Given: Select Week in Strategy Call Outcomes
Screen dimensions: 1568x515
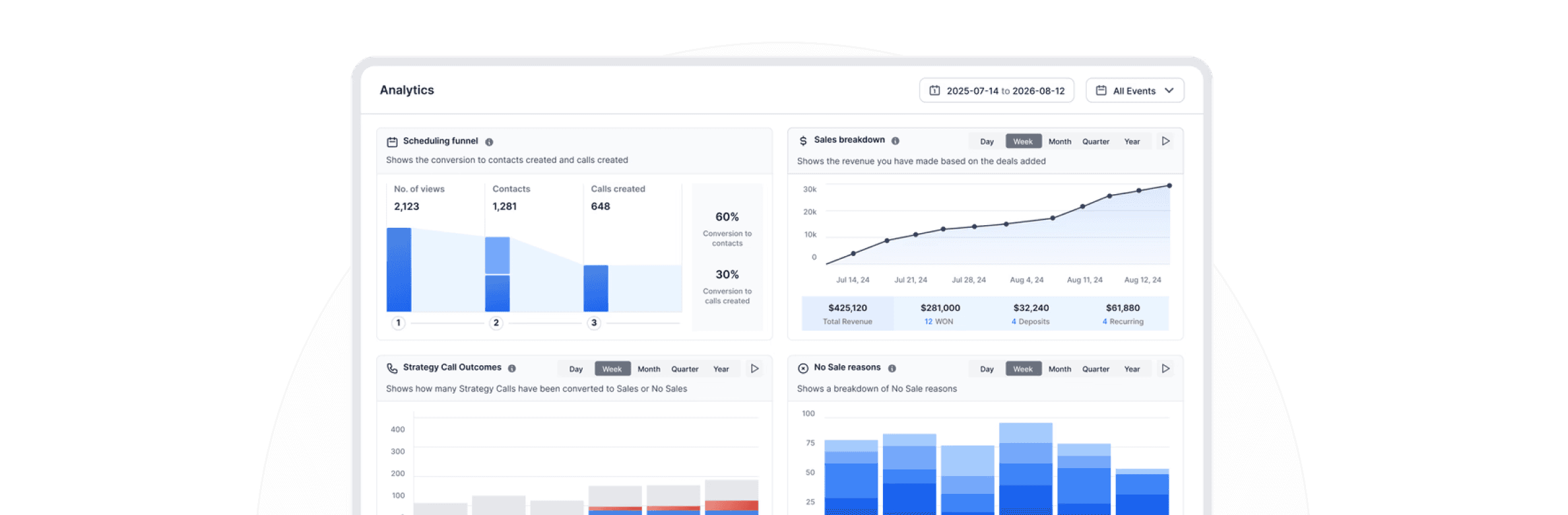Looking at the screenshot, I should click(x=612, y=369).
